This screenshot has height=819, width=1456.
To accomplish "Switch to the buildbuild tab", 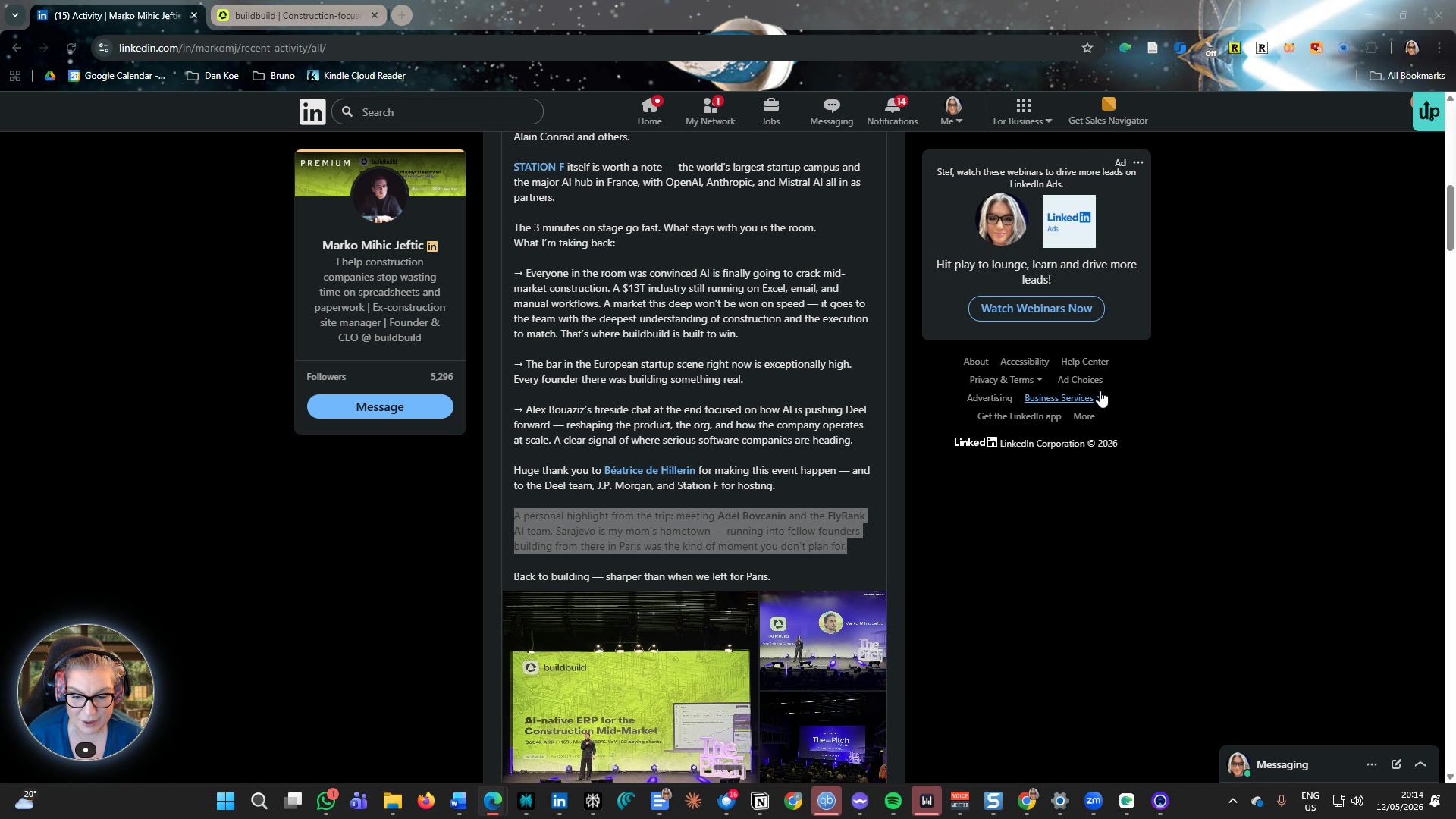I will pos(298,15).
